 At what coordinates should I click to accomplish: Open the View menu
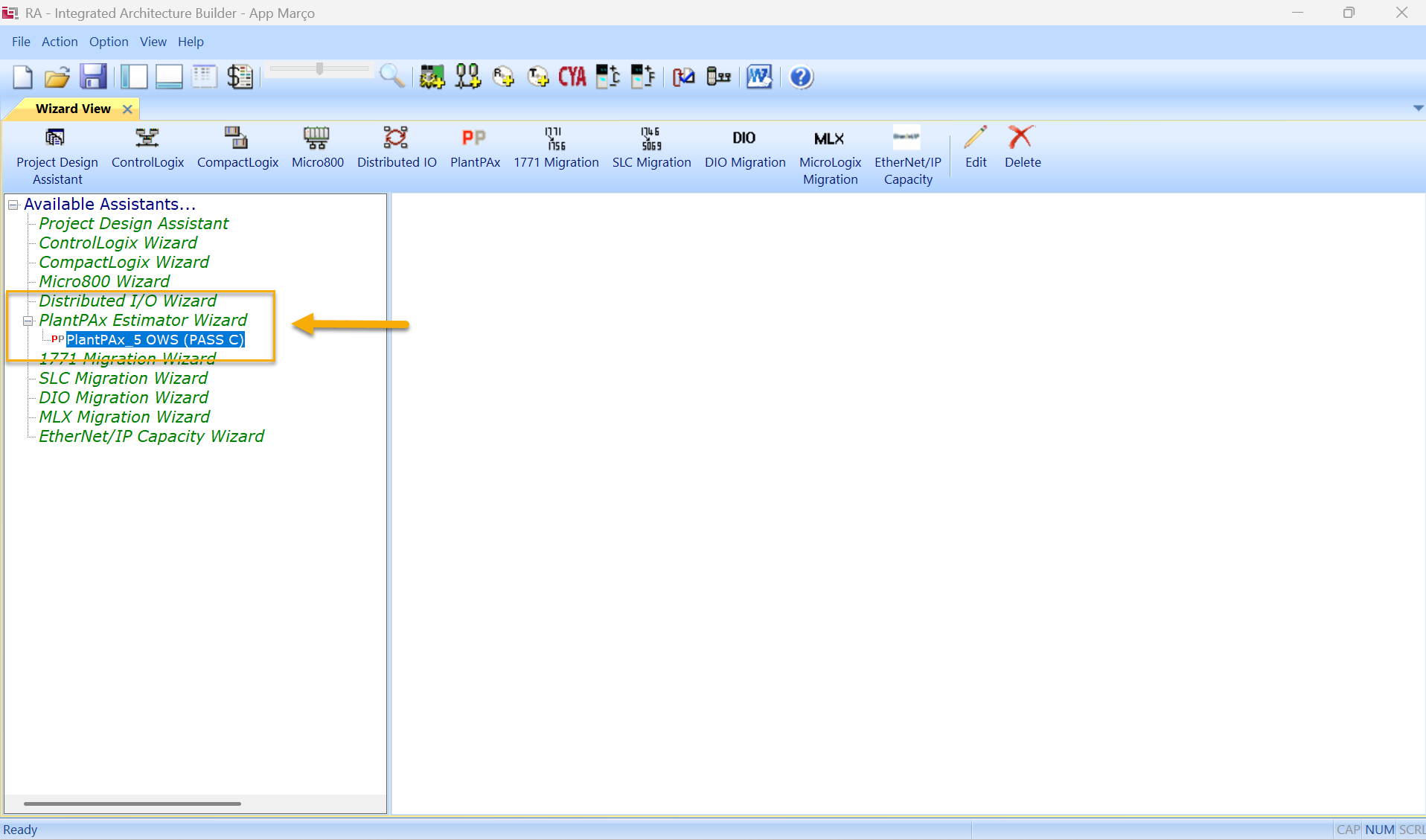[153, 42]
